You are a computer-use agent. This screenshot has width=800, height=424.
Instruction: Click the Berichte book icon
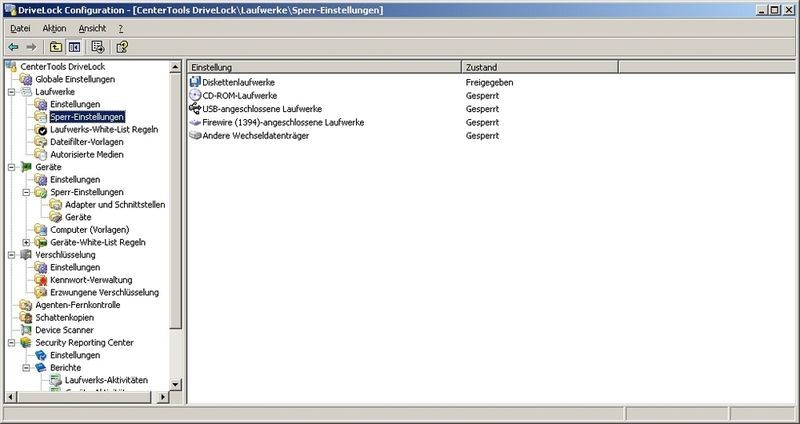pyautogui.click(x=41, y=368)
